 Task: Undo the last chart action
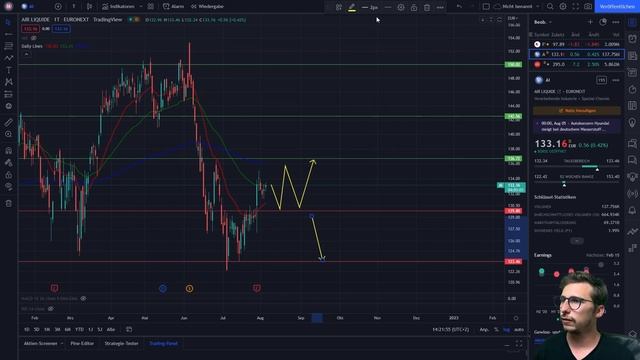[x=459, y=7]
